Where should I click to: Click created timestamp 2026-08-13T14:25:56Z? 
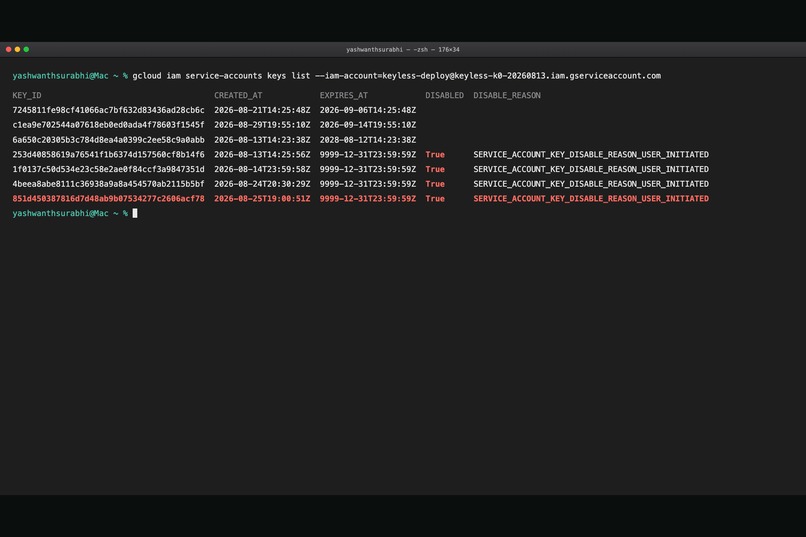(x=262, y=155)
